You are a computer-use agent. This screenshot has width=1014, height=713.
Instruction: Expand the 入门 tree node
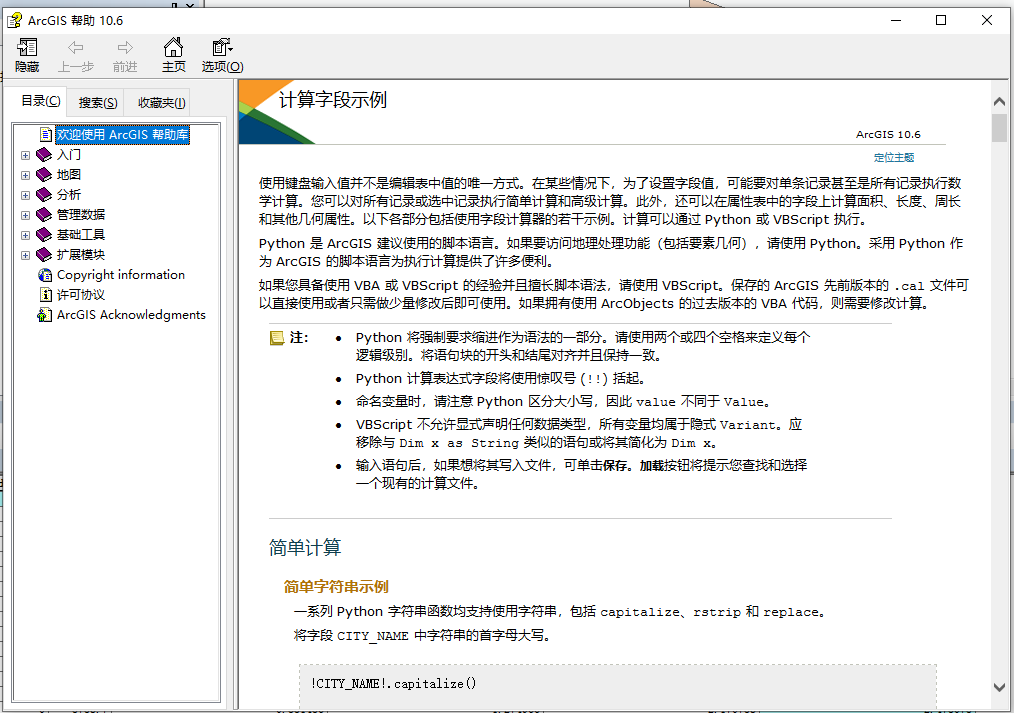click(25, 155)
